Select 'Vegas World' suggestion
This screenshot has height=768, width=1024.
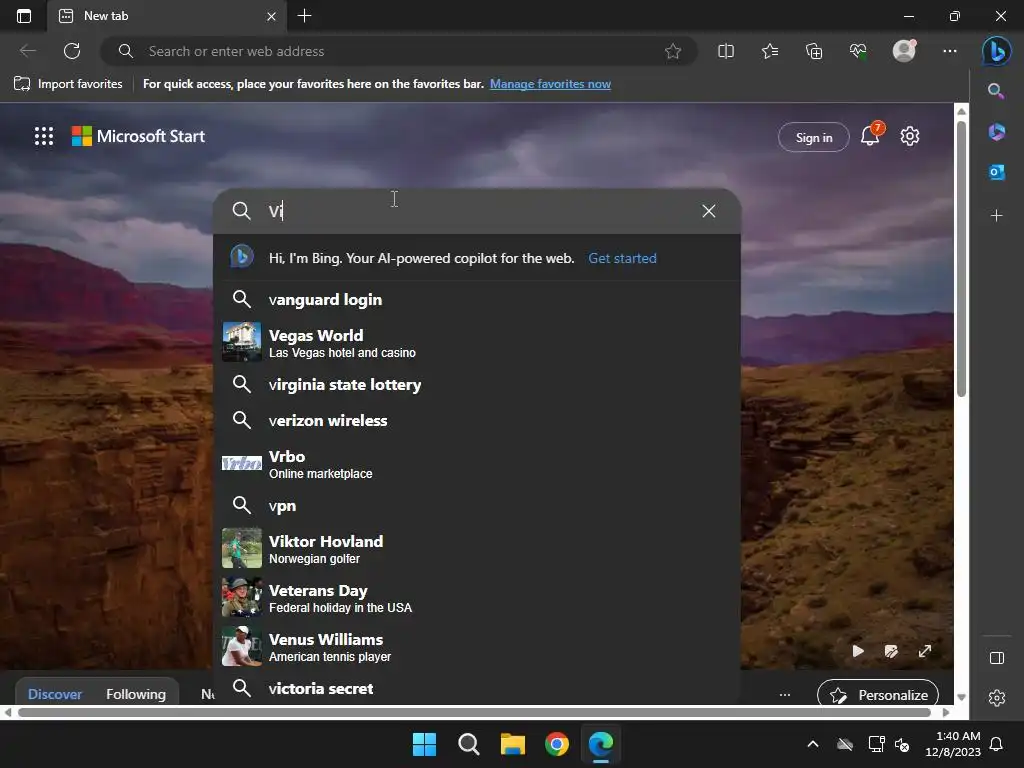pyautogui.click(x=477, y=342)
